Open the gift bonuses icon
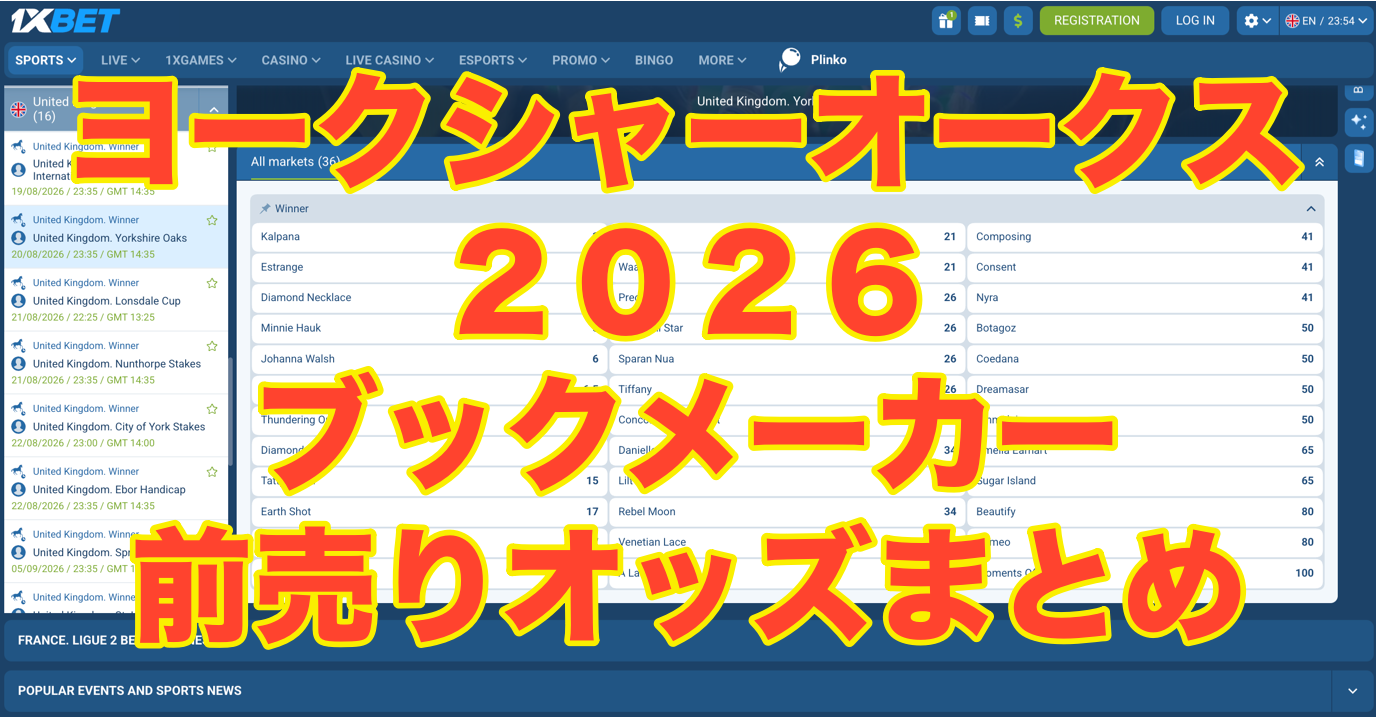The image size is (1376, 717). tap(946, 20)
